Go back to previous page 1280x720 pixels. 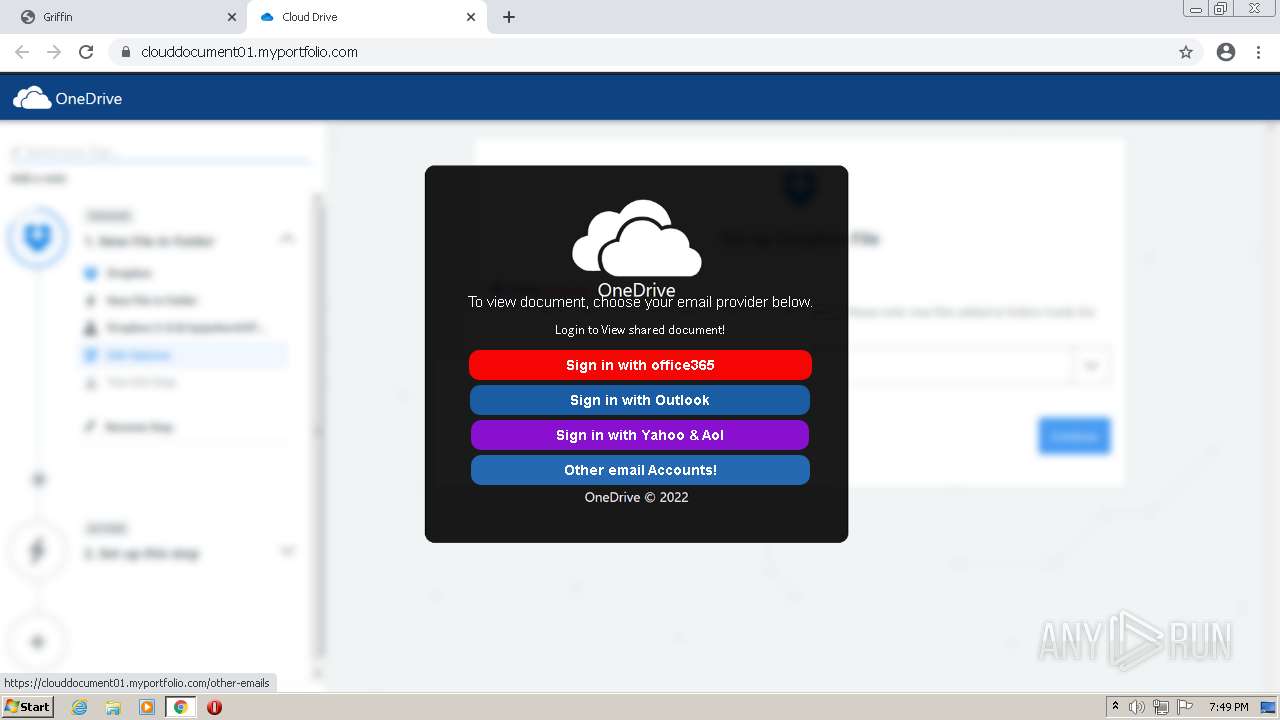[x=22, y=52]
